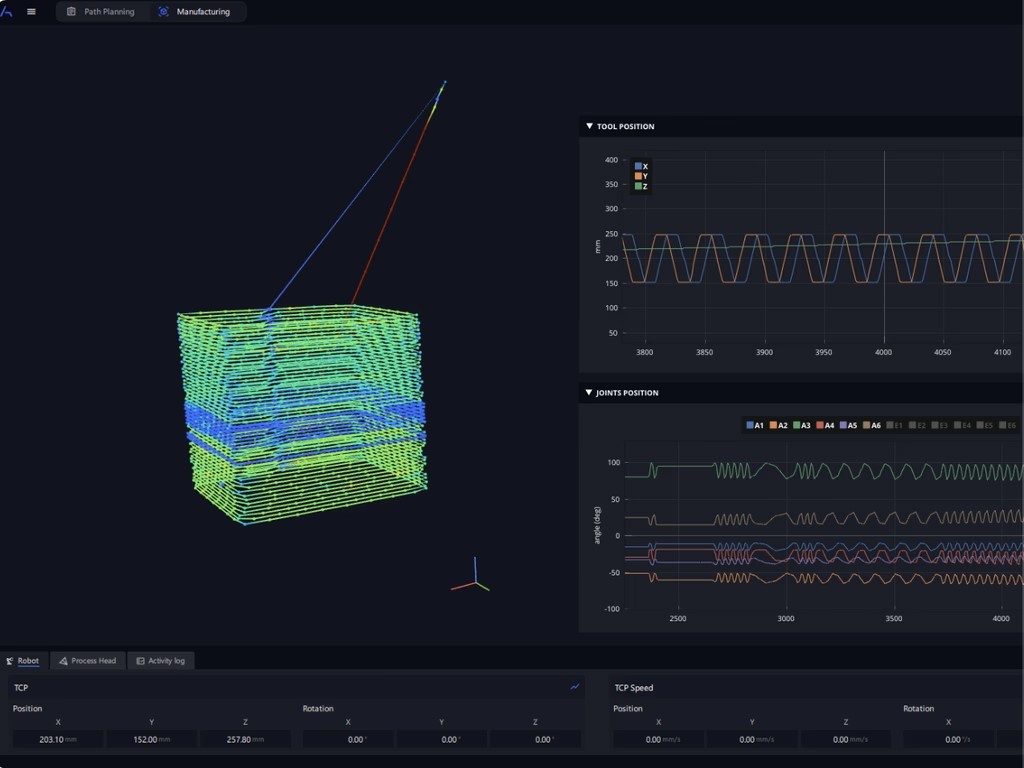Click the Activity log tab icon
The width and height of the screenshot is (1024, 768).
tap(140, 661)
